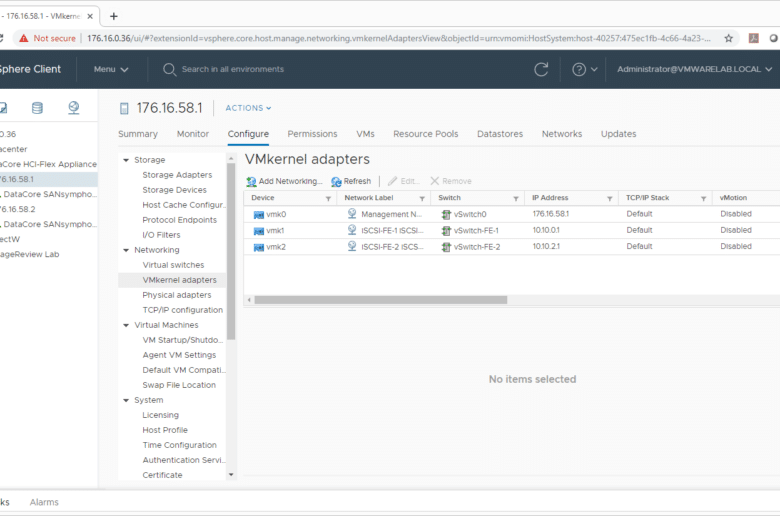Open Storage Adapters settings
The image size is (780, 516).
(177, 175)
